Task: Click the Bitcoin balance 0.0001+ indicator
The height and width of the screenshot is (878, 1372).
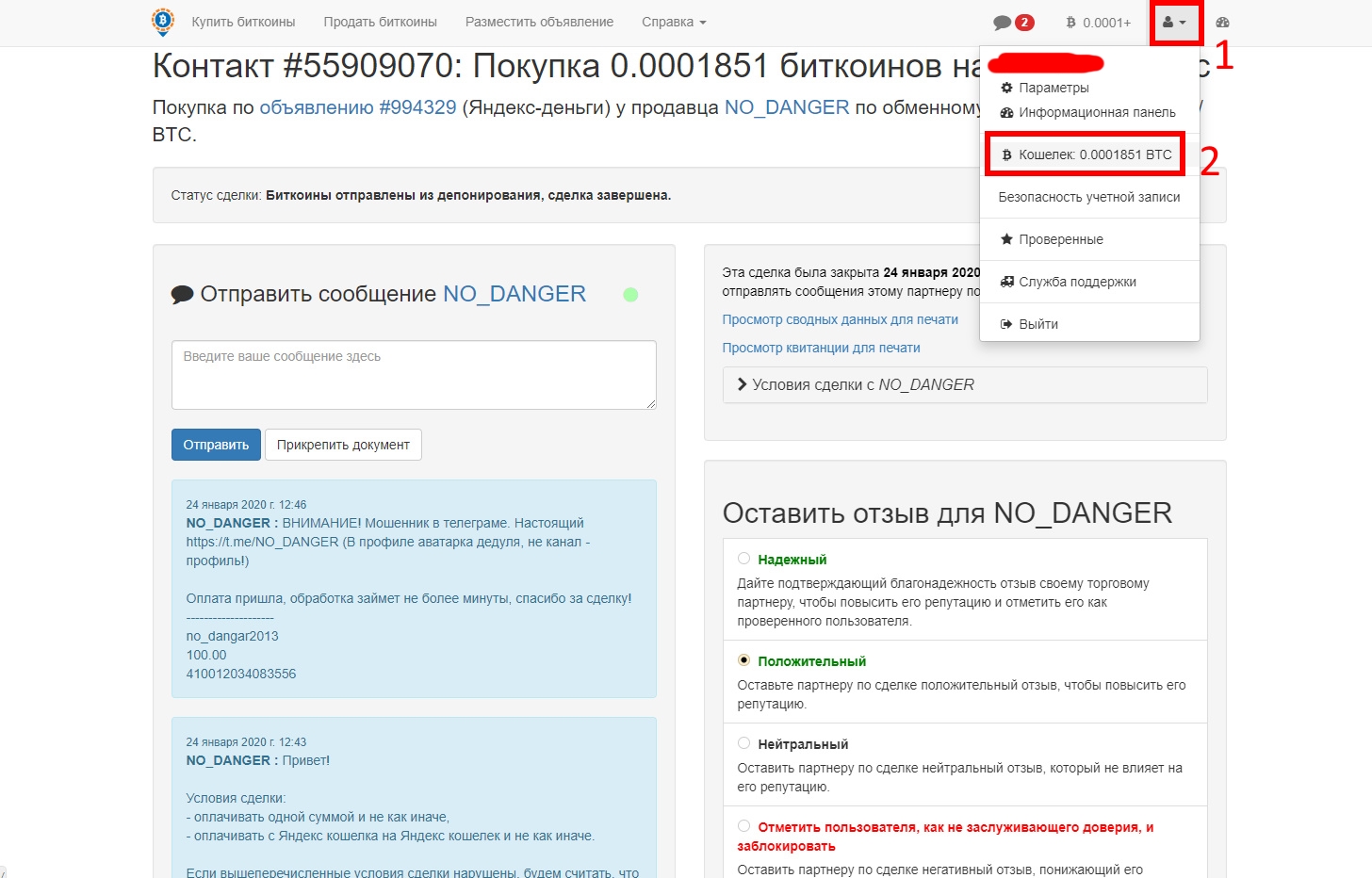Action: 1098,23
